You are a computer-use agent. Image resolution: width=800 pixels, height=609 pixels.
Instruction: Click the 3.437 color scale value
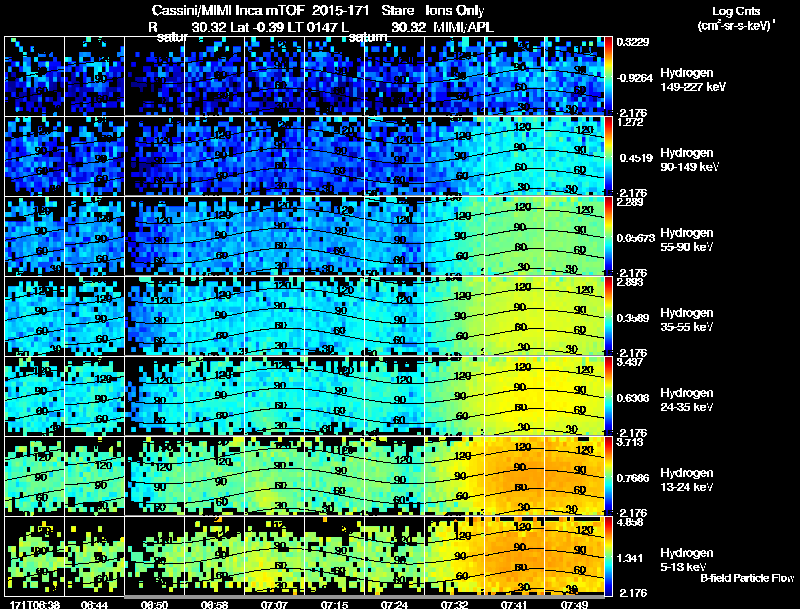click(630, 362)
